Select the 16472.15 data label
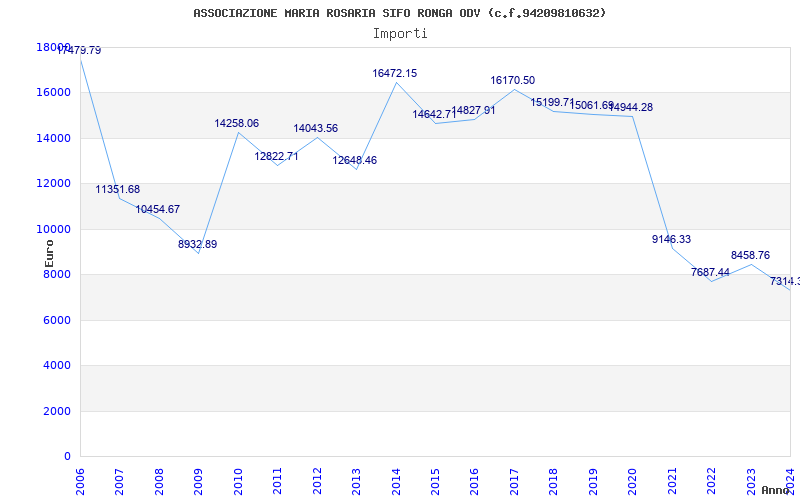 click(394, 73)
